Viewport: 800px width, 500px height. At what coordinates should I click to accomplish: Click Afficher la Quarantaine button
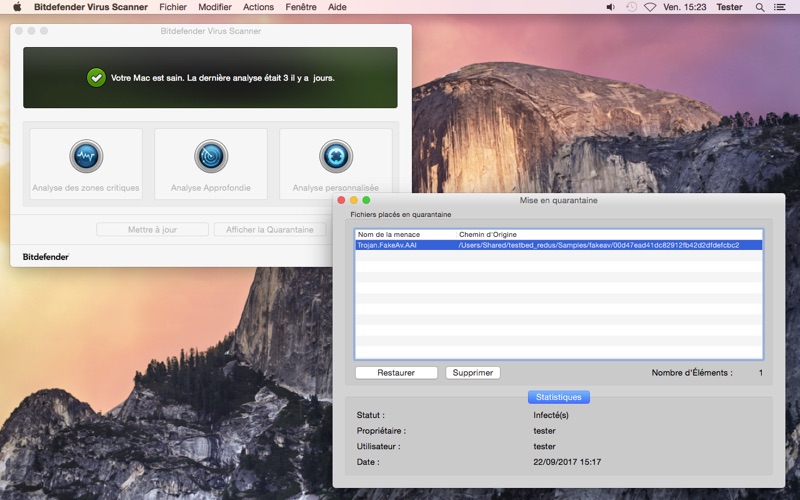(x=269, y=230)
